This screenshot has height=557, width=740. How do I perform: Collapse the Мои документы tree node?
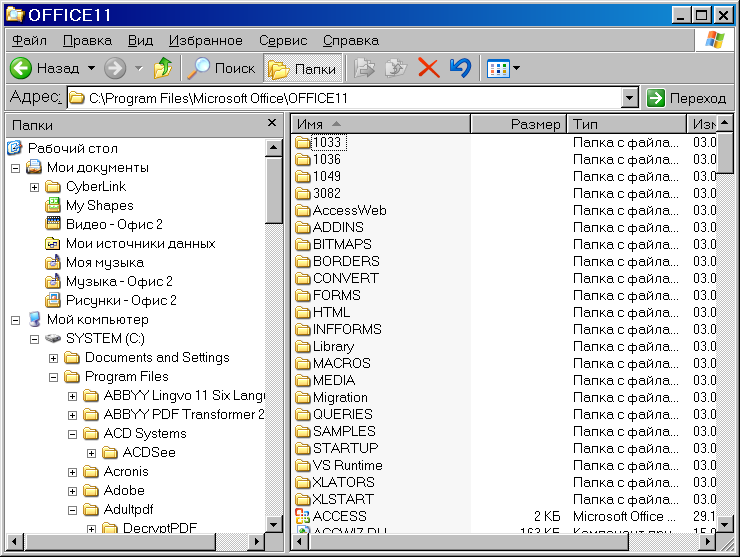(16, 168)
